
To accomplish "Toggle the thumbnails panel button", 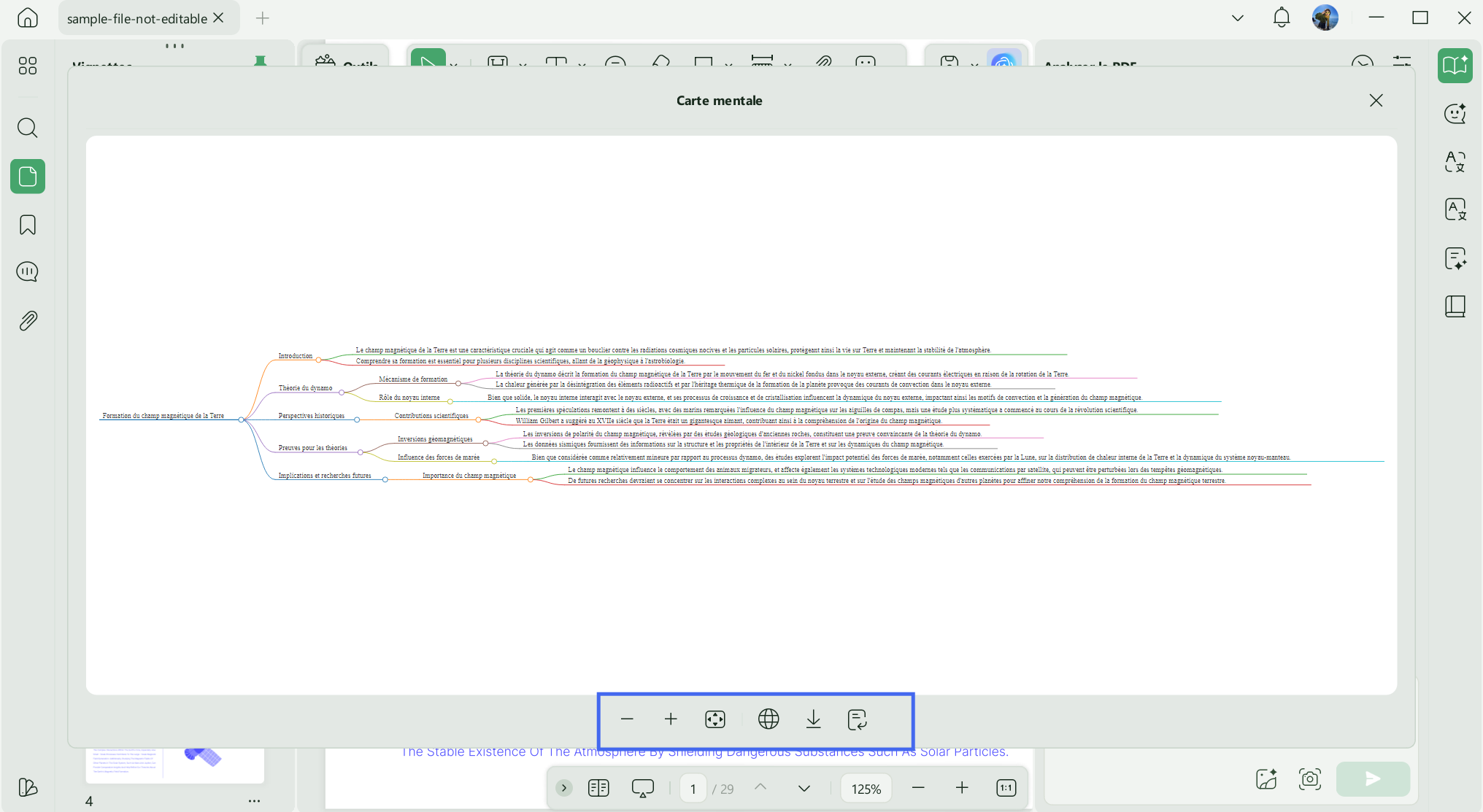I will pyautogui.click(x=28, y=177).
